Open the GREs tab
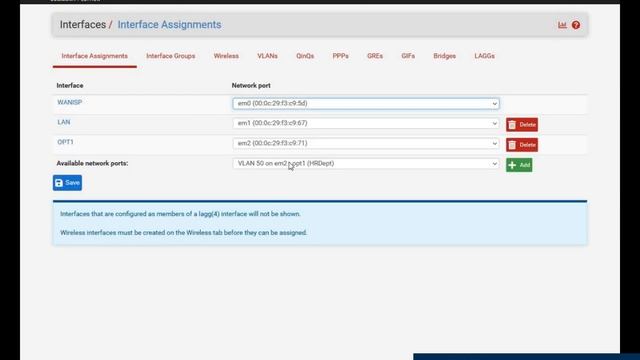The width and height of the screenshot is (640, 360). click(375, 56)
